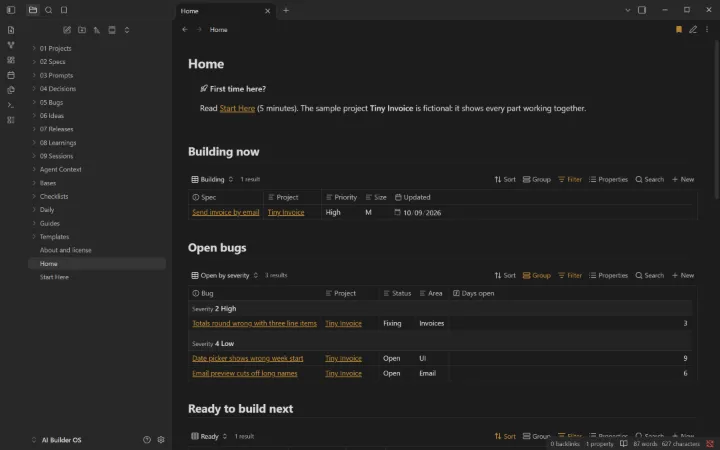This screenshot has width=720, height=450.
Task: Click Sort in Building now toolbar
Action: pyautogui.click(x=505, y=179)
